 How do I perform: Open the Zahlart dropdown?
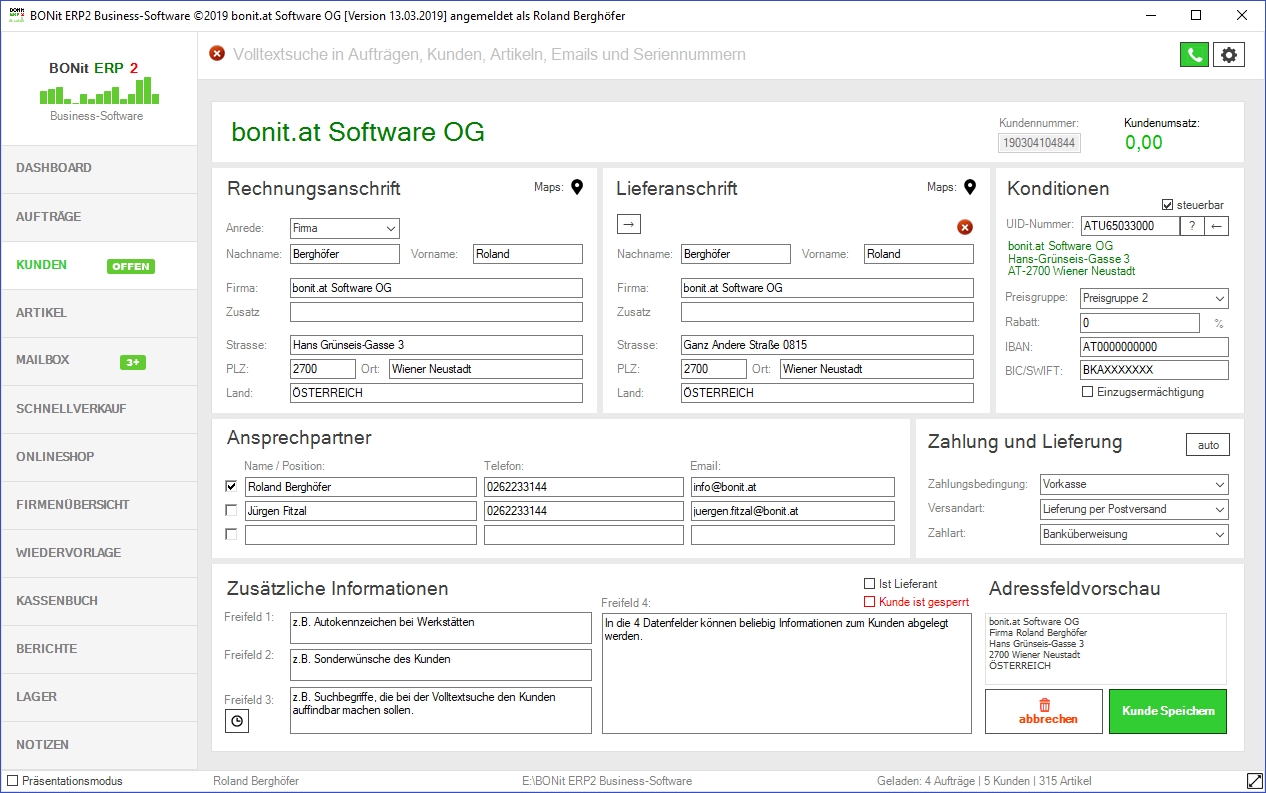[1134, 534]
